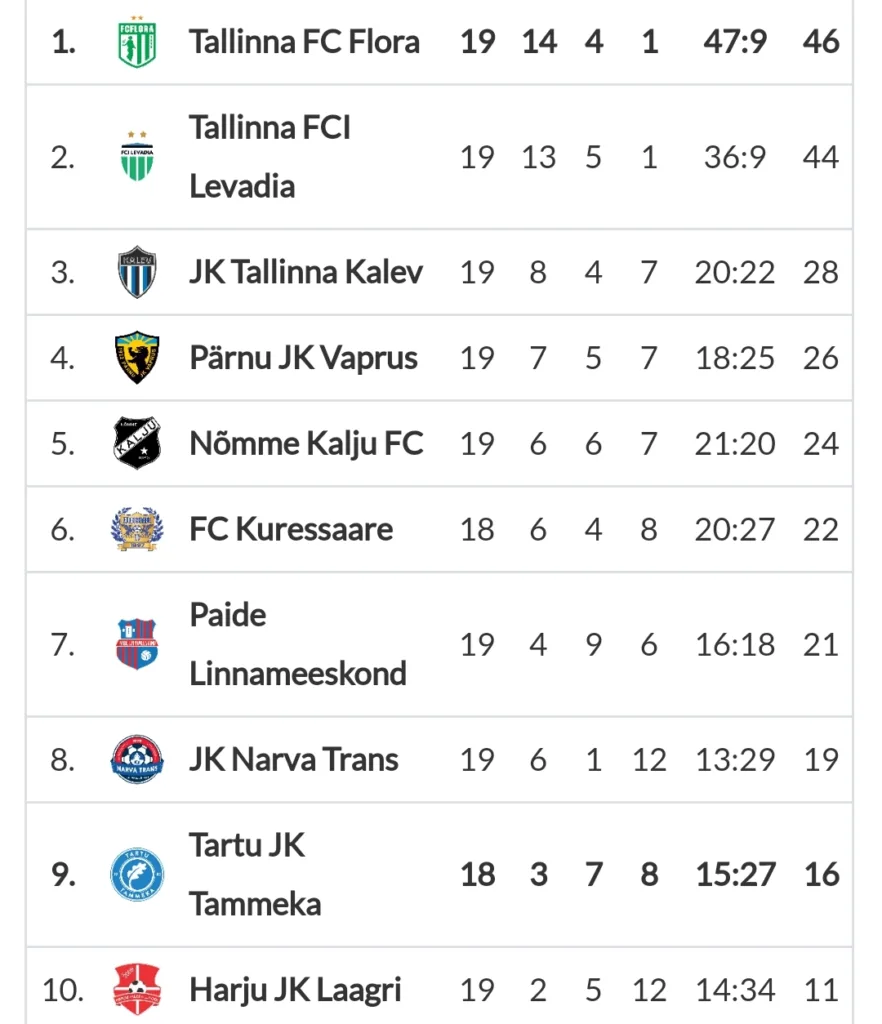Click the Tallinna FC Flora crest icon

coord(137,42)
